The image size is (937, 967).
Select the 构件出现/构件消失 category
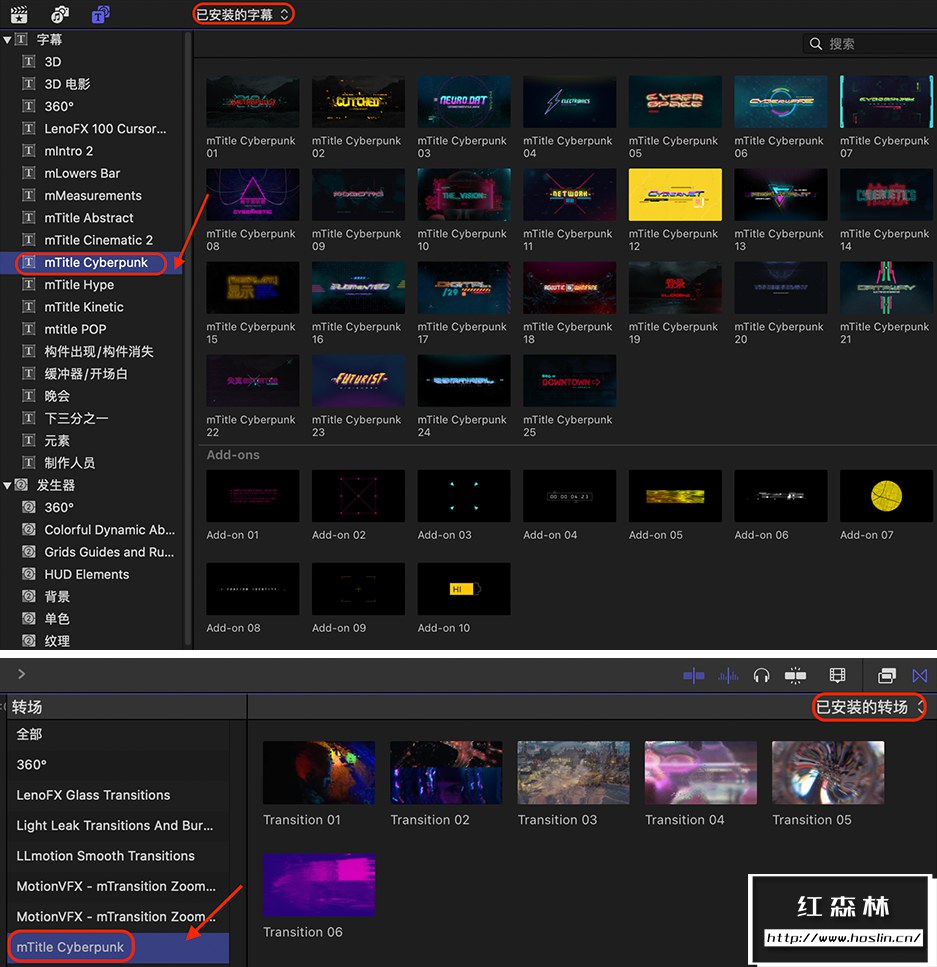click(99, 352)
